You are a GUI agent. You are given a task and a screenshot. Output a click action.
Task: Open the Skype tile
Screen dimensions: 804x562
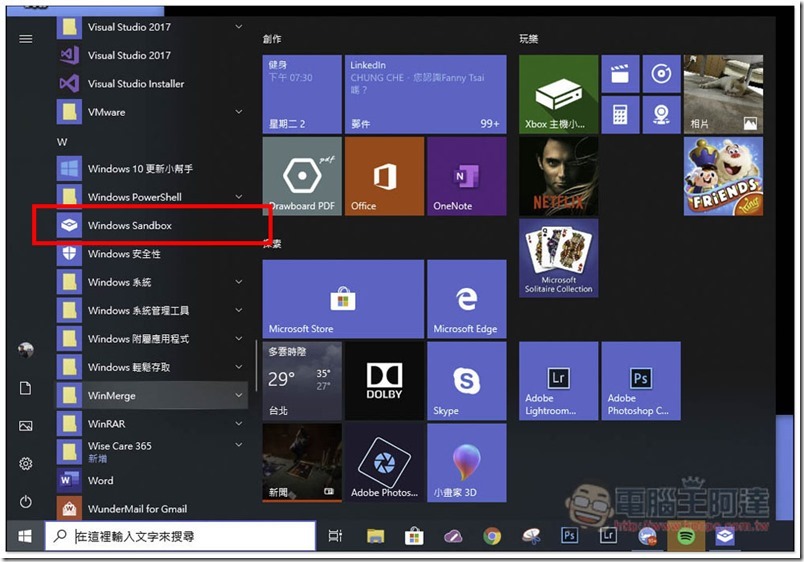pos(466,380)
